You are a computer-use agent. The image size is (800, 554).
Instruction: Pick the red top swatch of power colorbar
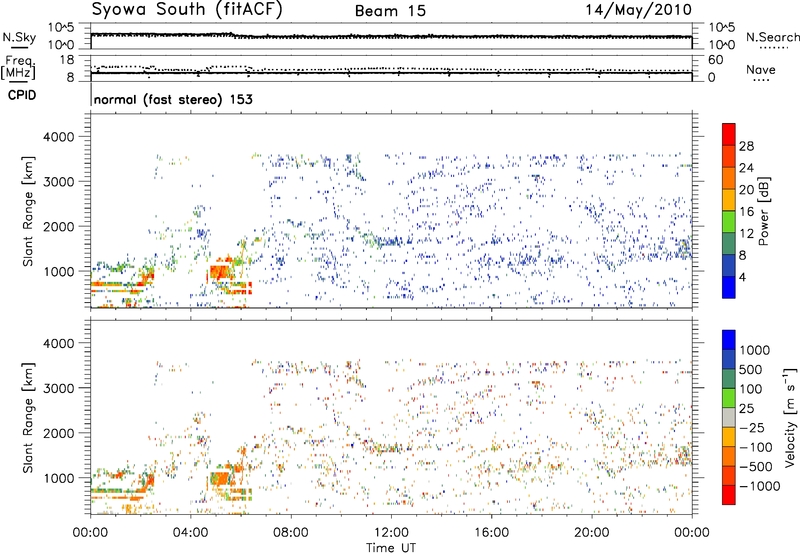pos(729,134)
